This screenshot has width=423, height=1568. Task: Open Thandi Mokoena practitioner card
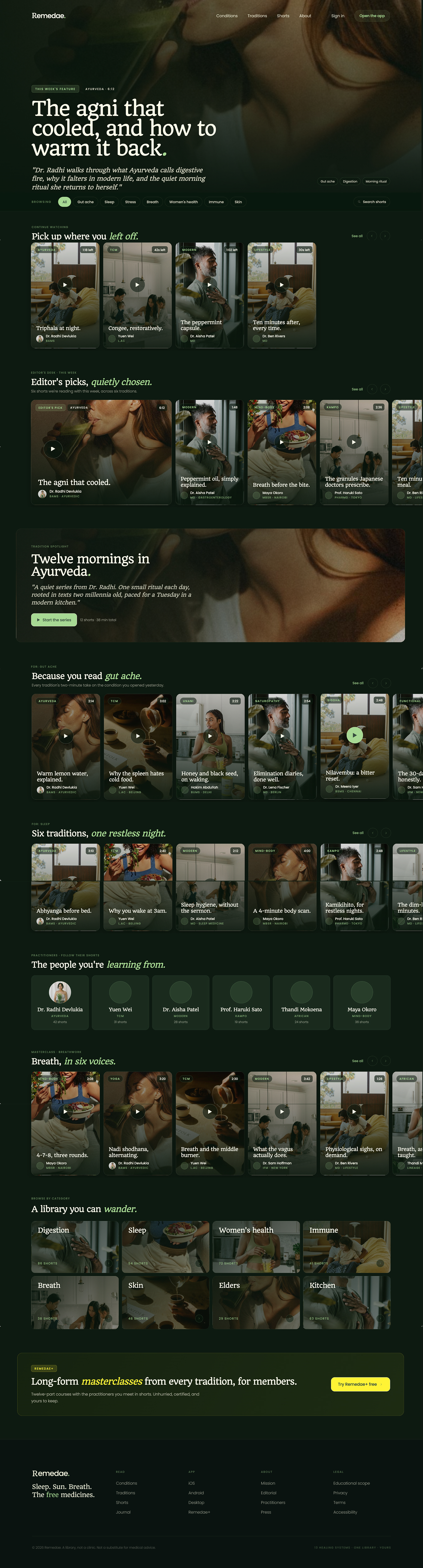point(301,1003)
